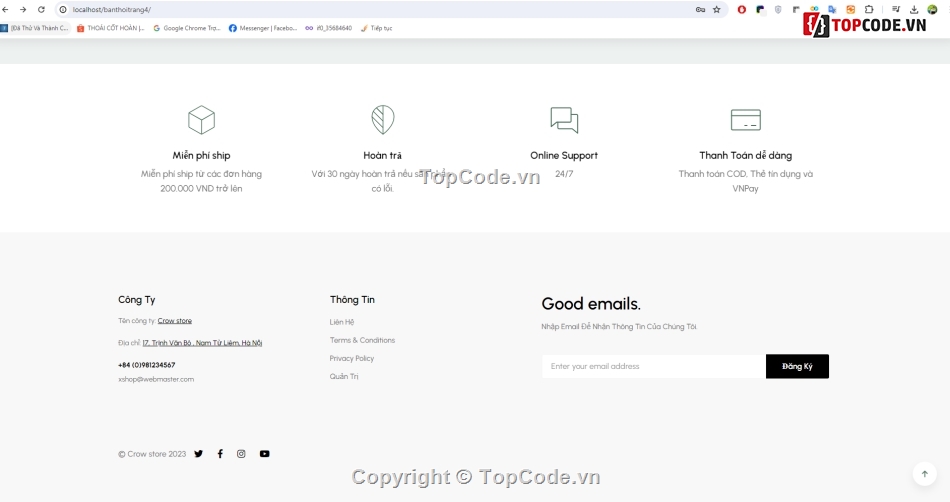
Task: Open the Messenger | Facebook bookmark
Action: [263, 28]
